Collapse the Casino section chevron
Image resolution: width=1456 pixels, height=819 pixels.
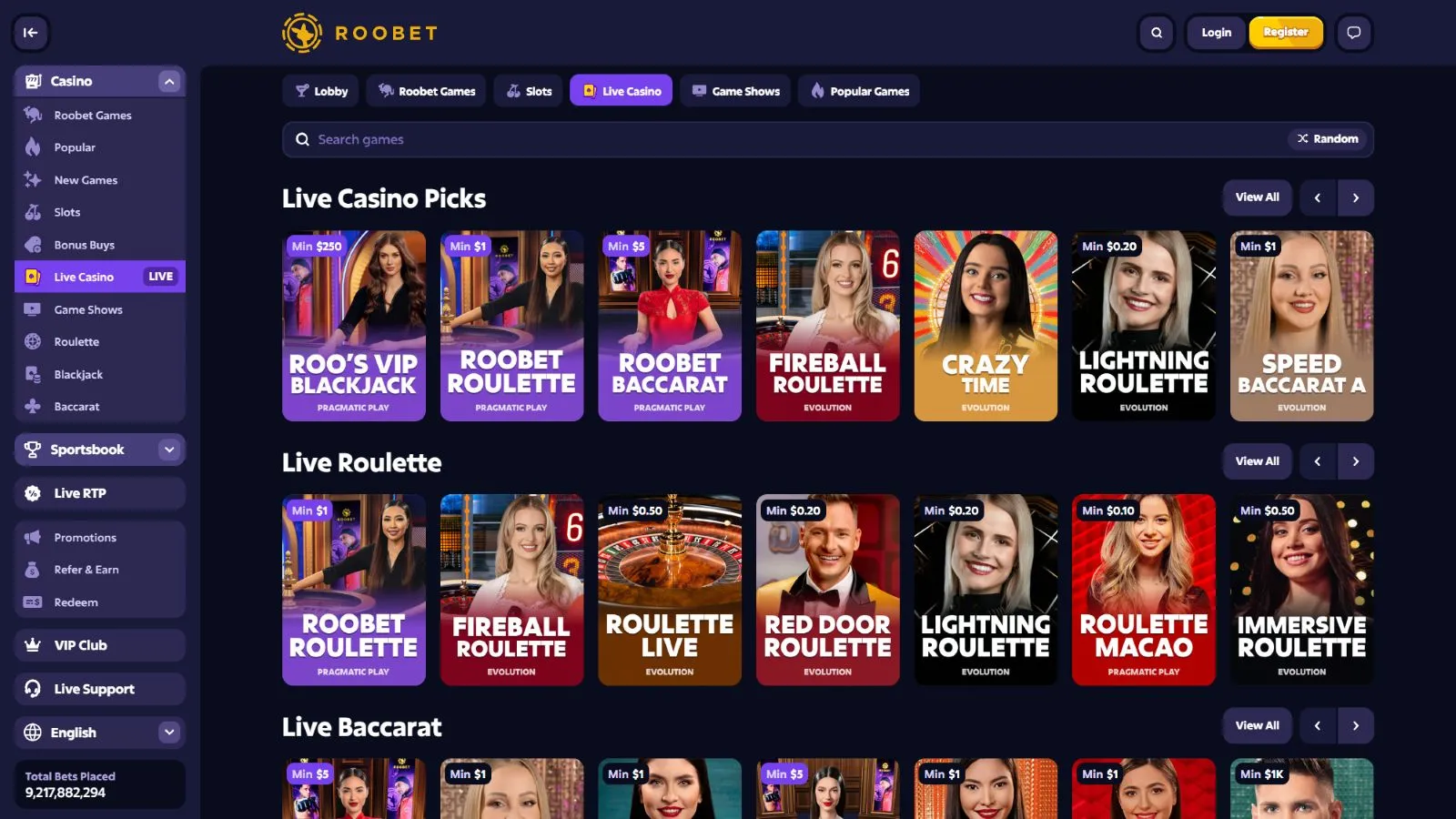tap(169, 81)
